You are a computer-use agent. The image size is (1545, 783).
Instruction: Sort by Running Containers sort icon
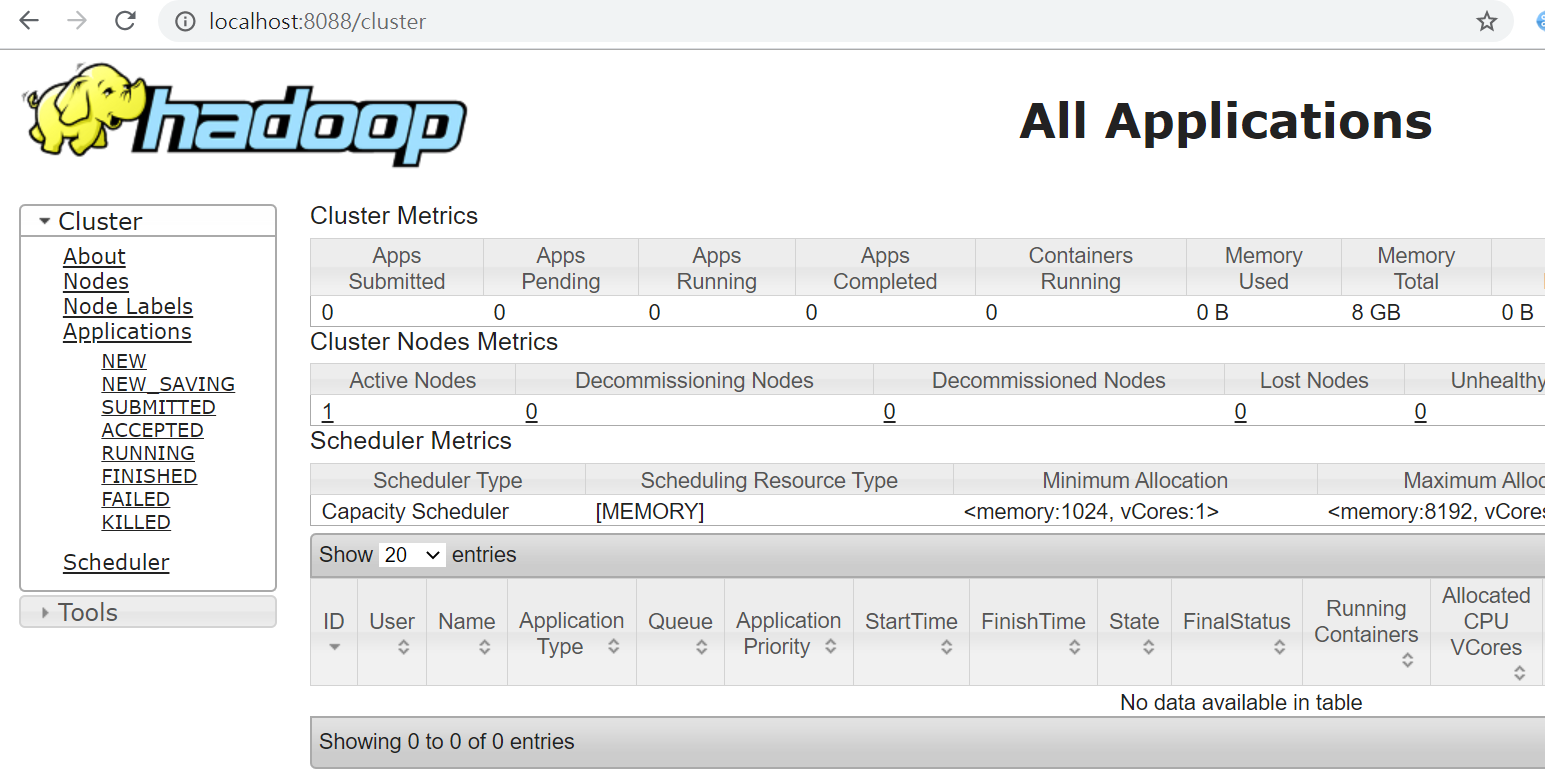[x=1408, y=660]
